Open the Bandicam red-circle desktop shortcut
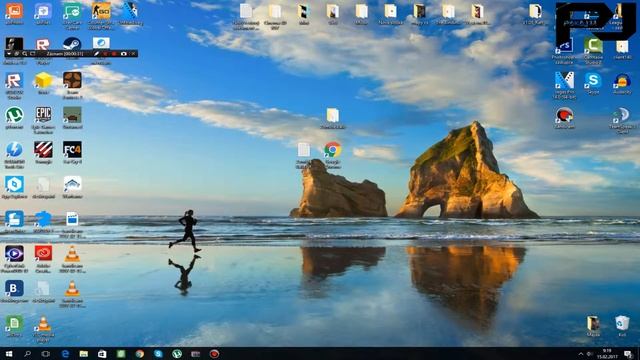Image resolution: width=640 pixels, height=360 pixels. pyautogui.click(x=564, y=116)
